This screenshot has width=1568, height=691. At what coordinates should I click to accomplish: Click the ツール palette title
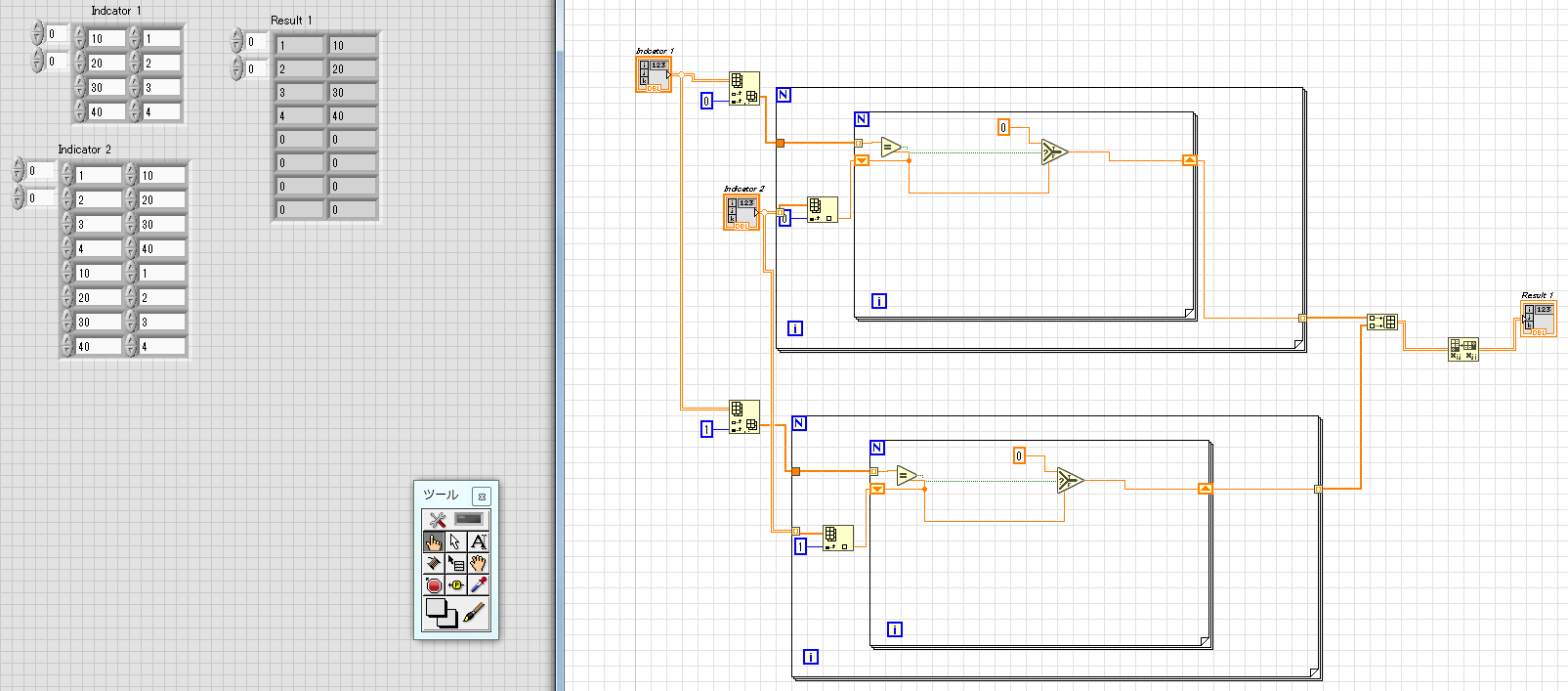point(440,496)
